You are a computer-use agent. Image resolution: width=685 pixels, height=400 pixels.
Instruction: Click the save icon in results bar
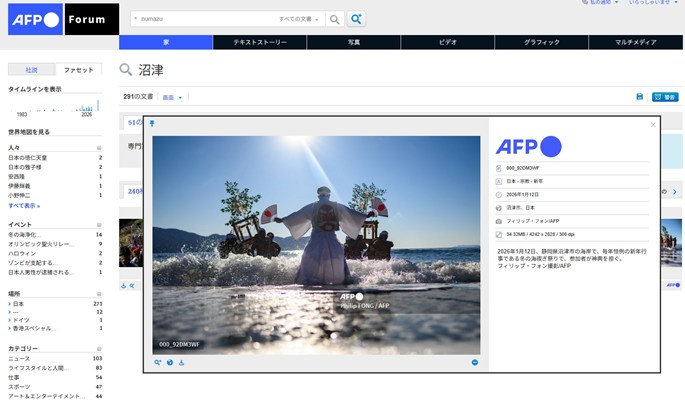(x=640, y=97)
